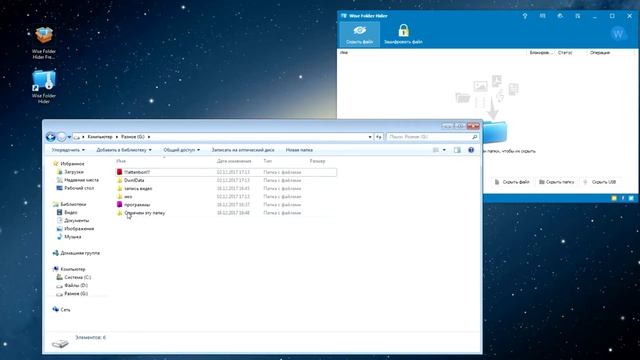Open the 'Общий доступ' dropdown
640x360 pixels.
pos(182,150)
